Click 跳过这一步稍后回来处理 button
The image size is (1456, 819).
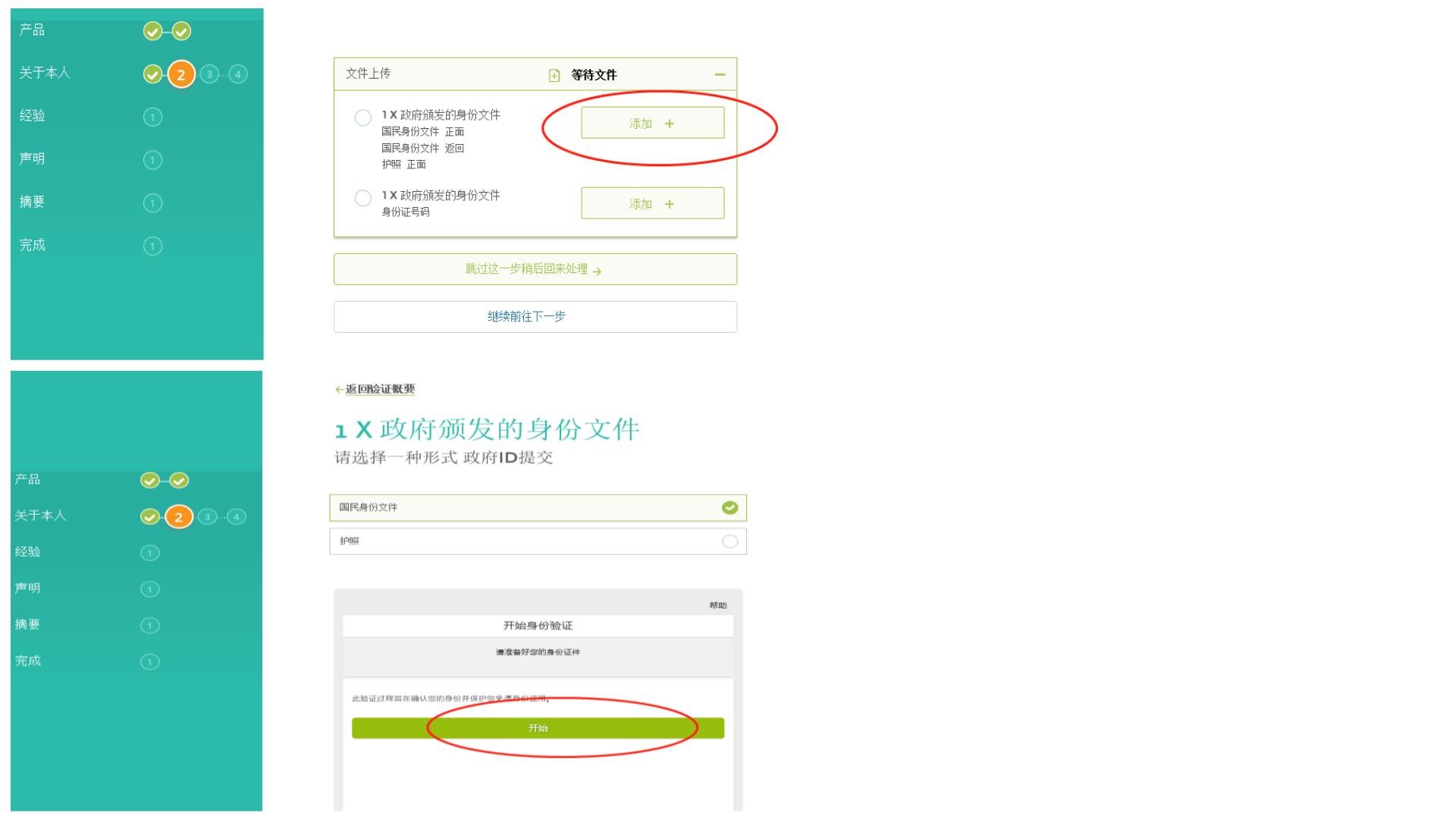tap(535, 269)
